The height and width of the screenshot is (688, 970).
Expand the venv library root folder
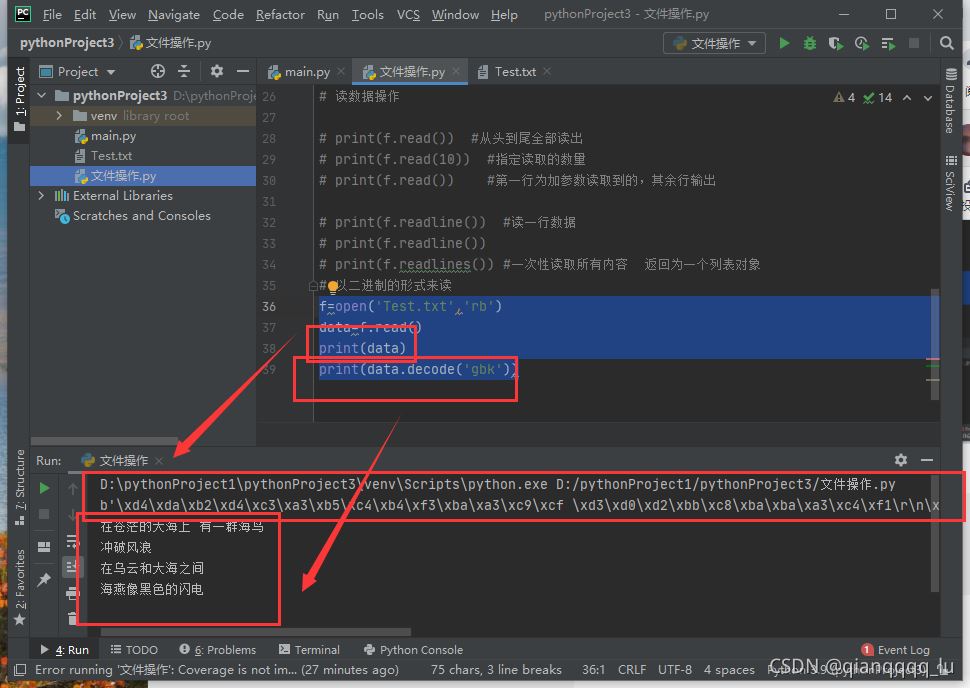(60, 116)
